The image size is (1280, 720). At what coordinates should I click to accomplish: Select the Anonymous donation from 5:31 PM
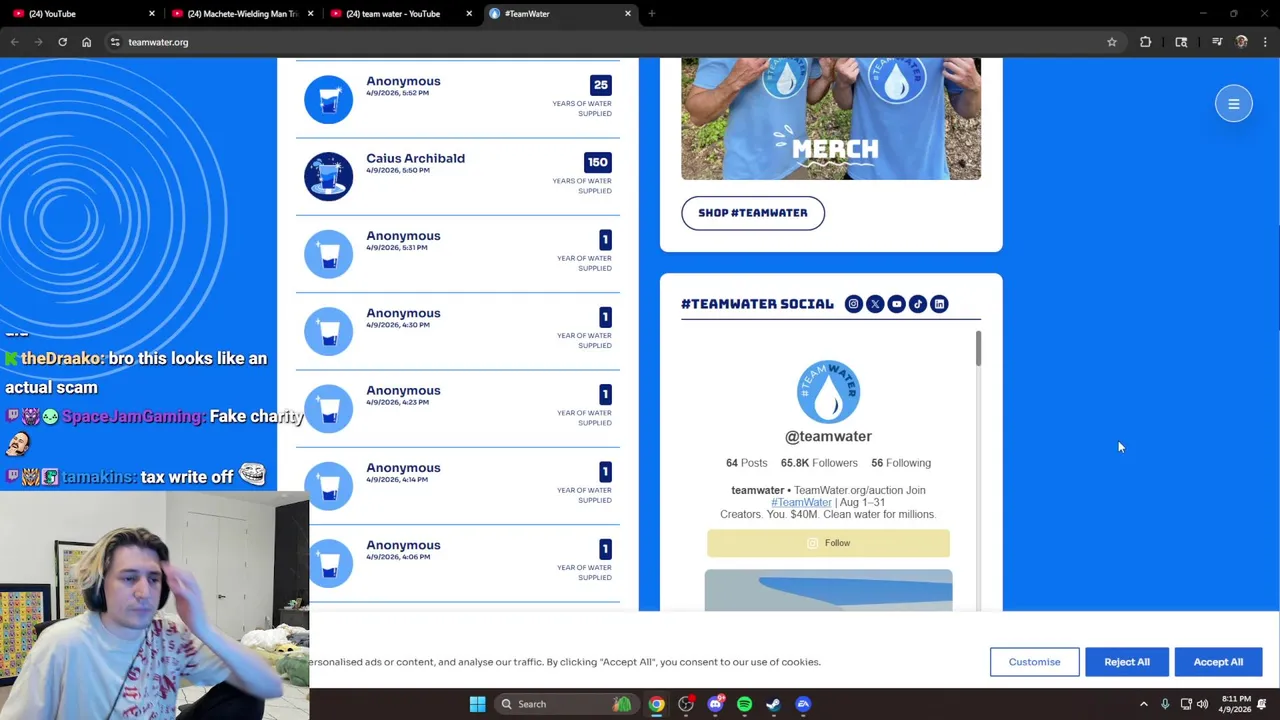458,254
